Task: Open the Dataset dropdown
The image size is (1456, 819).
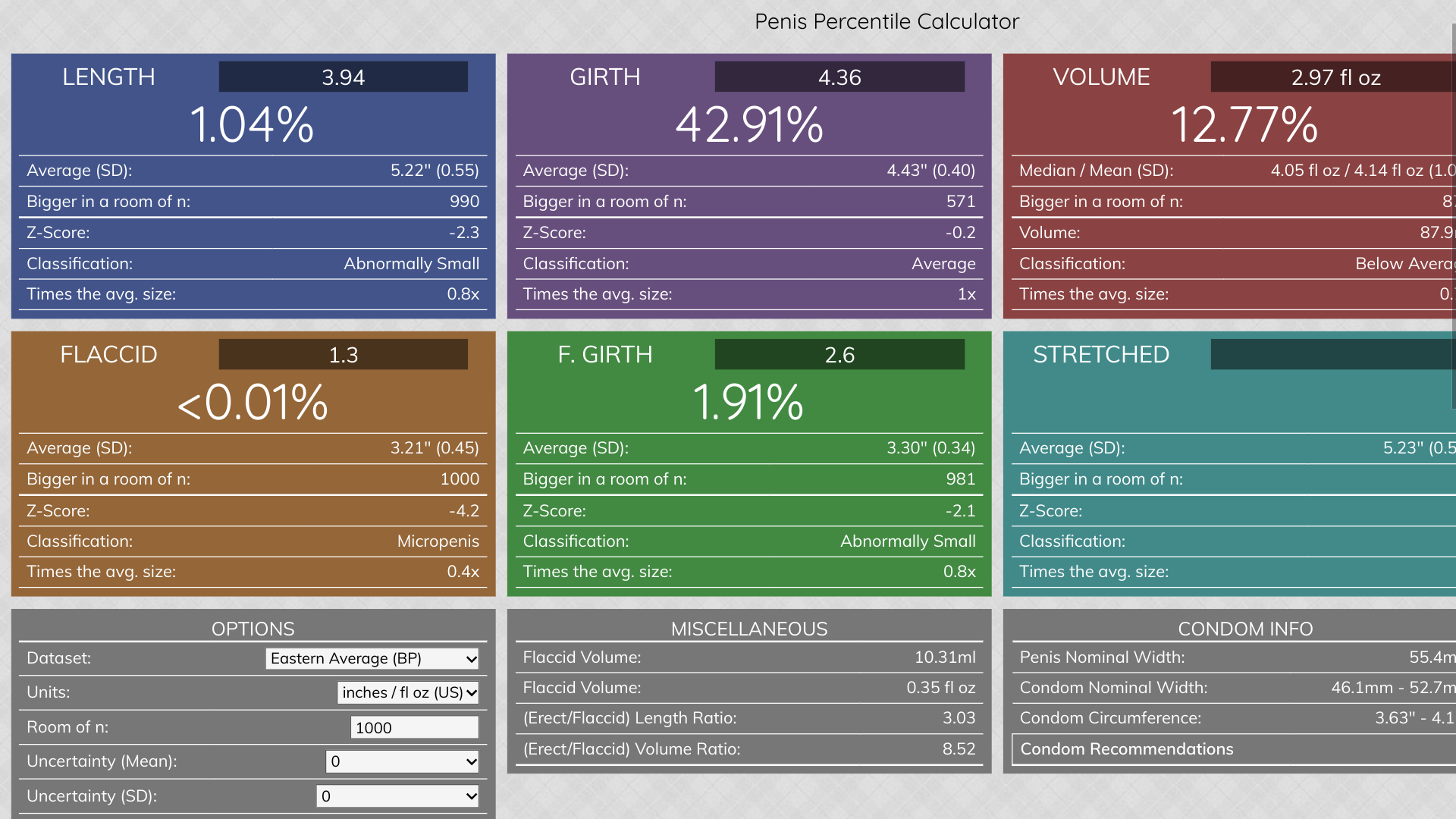Action: pyautogui.click(x=372, y=658)
